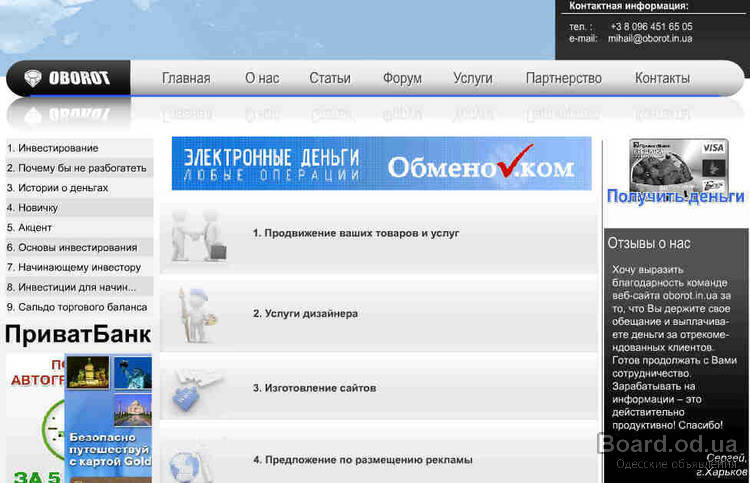Open the Новичку sidebar entry
Screen dimensions: 750x483
79,208
